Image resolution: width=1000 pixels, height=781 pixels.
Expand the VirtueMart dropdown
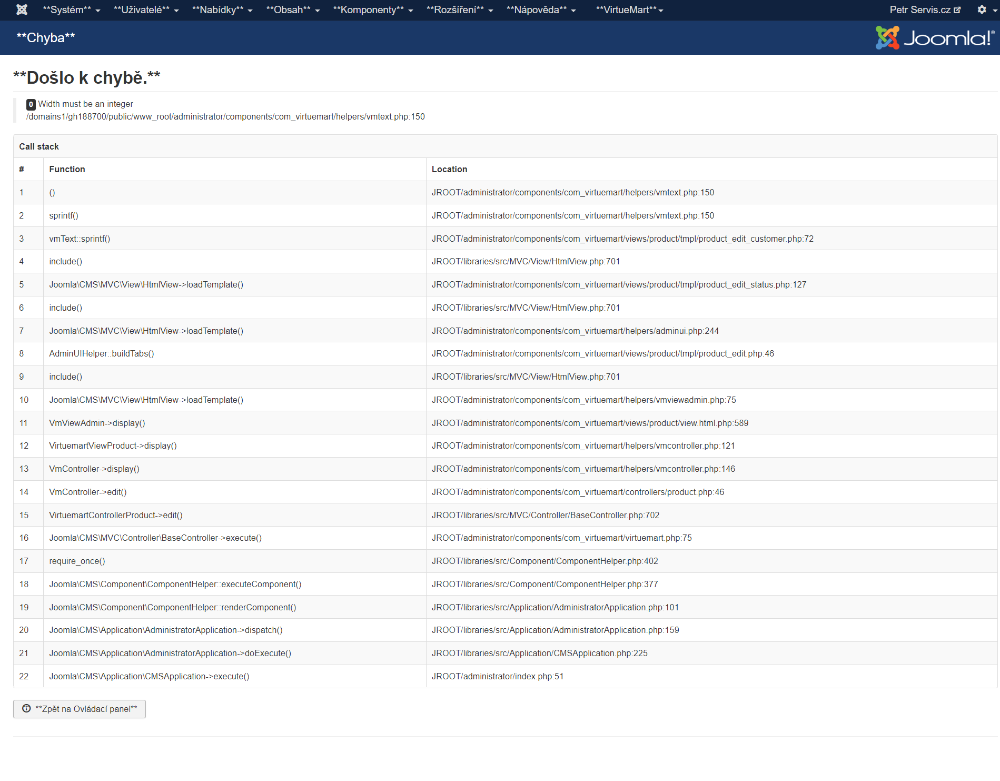629,9
